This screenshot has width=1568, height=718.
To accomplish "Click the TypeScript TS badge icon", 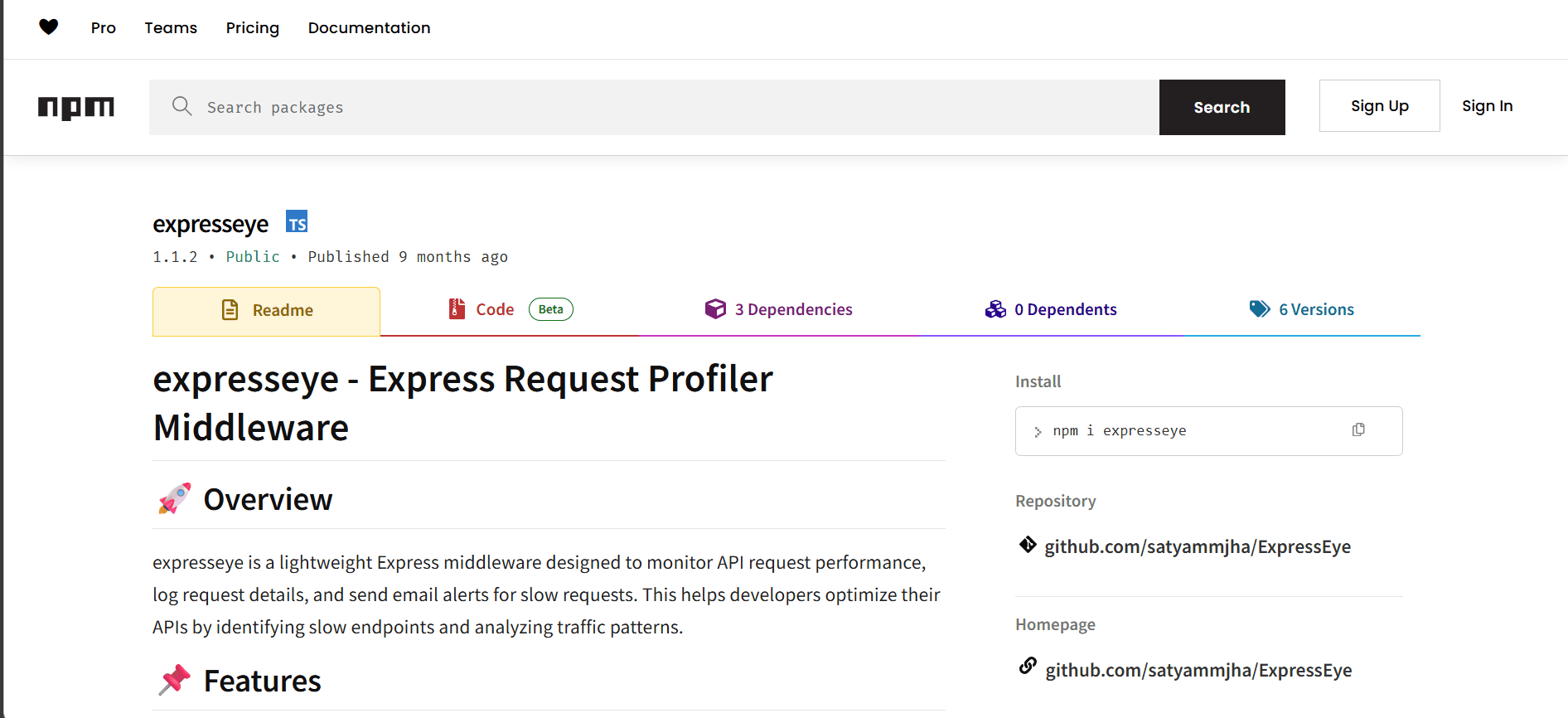I will coord(297,222).
